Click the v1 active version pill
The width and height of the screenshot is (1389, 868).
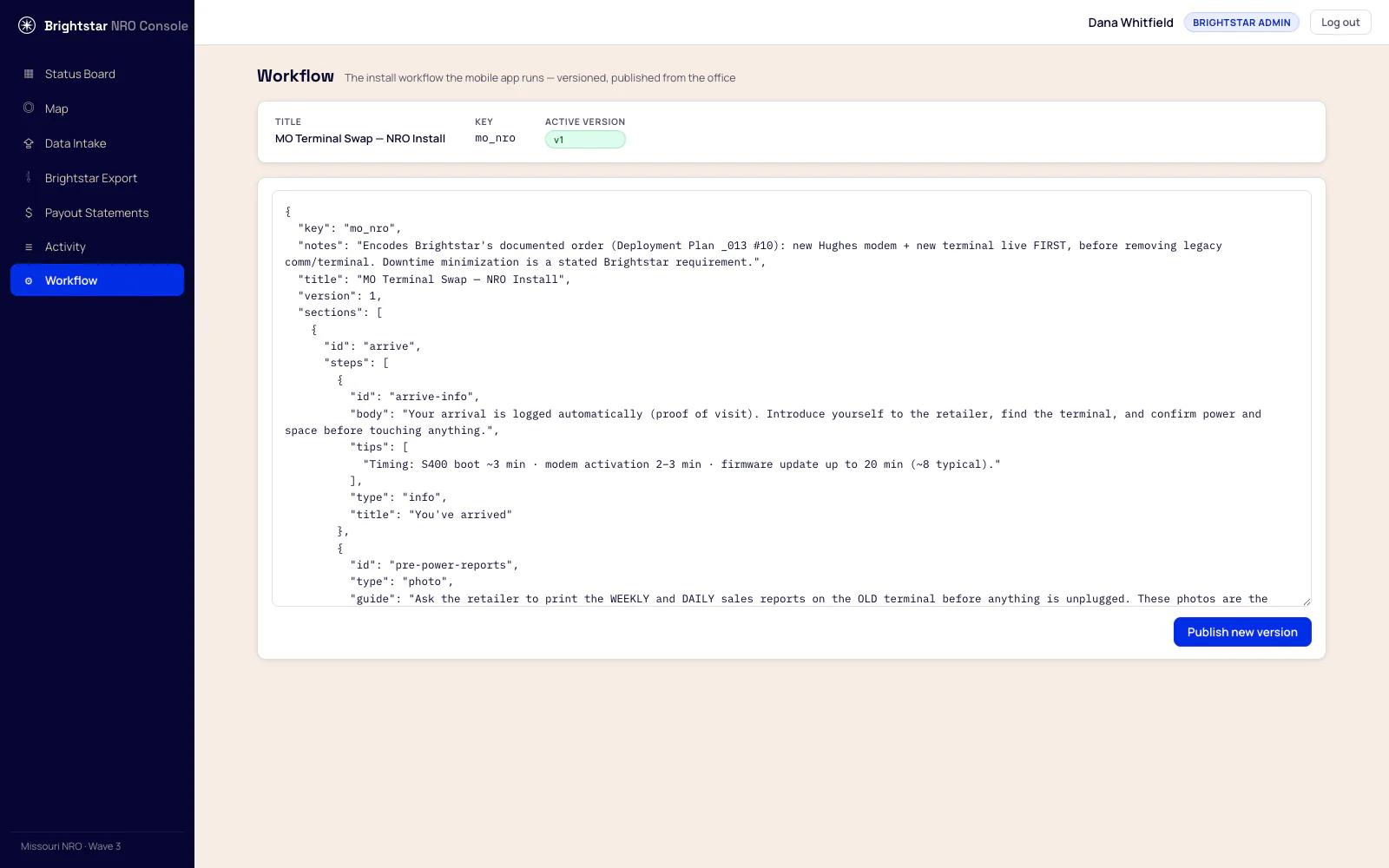click(x=585, y=140)
